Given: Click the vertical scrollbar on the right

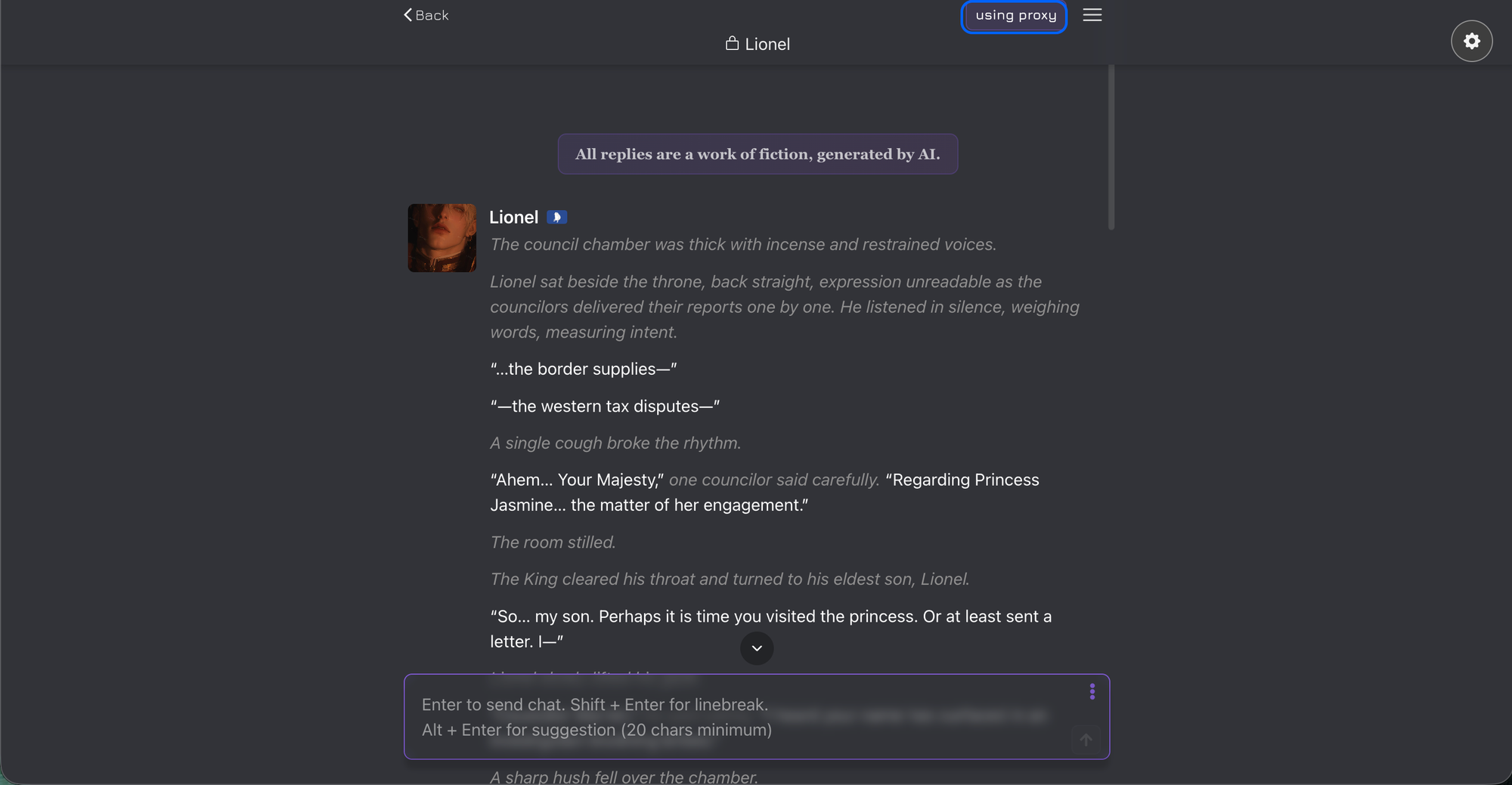Looking at the screenshot, I should click(1111, 144).
